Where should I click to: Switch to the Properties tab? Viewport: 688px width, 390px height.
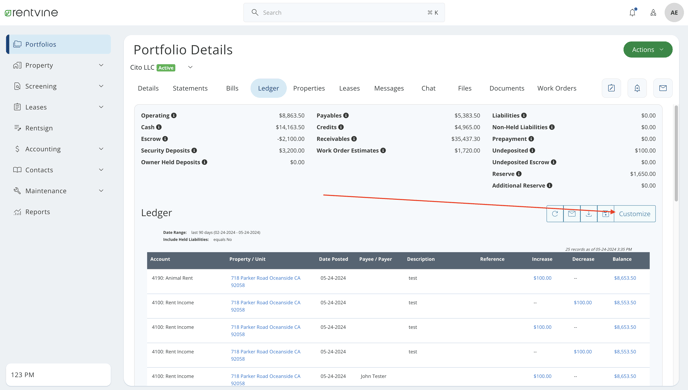coord(309,88)
